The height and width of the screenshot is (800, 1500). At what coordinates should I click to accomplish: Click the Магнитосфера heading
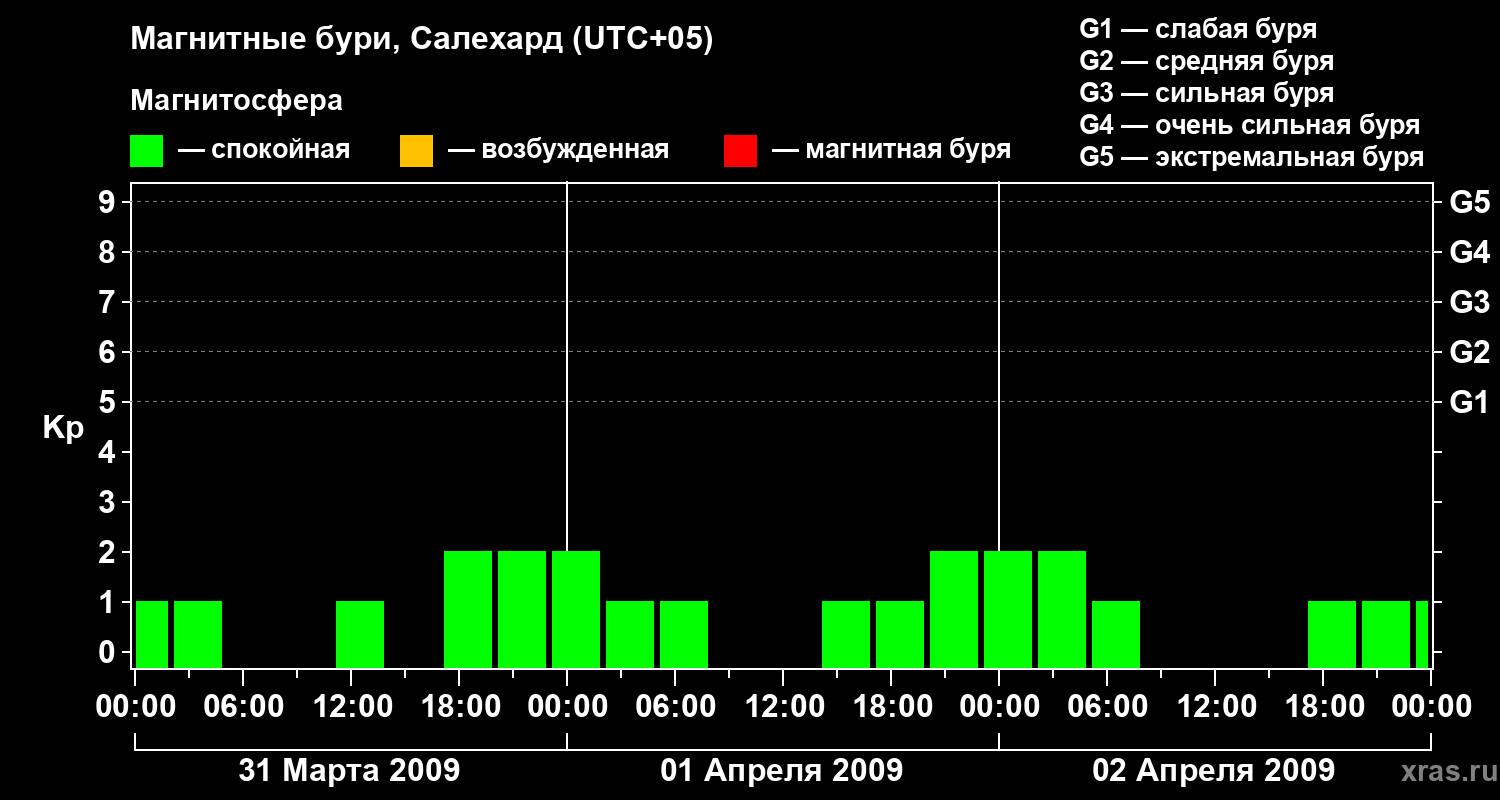point(236,101)
